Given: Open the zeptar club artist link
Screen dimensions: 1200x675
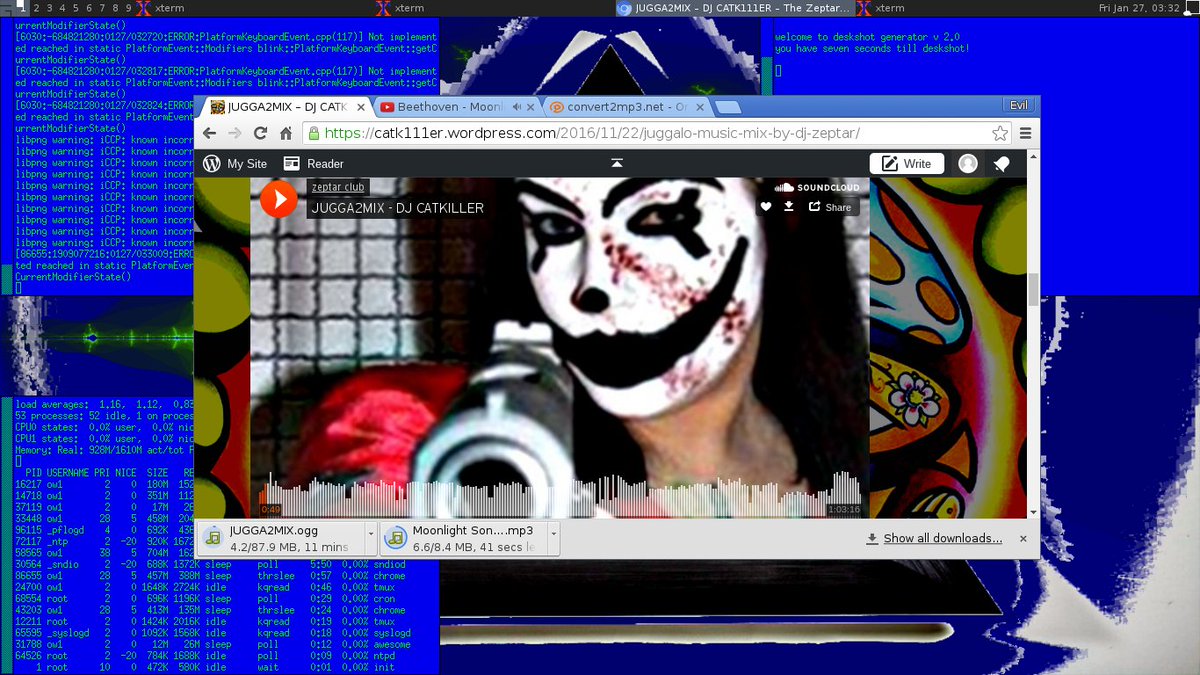Looking at the screenshot, I should 338,187.
